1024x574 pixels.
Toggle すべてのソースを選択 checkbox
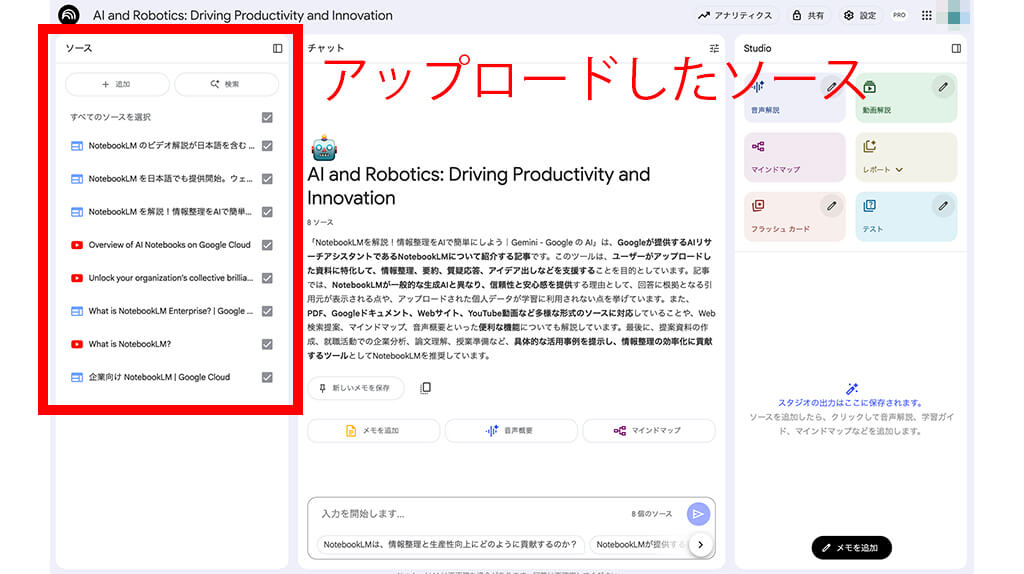pos(267,118)
